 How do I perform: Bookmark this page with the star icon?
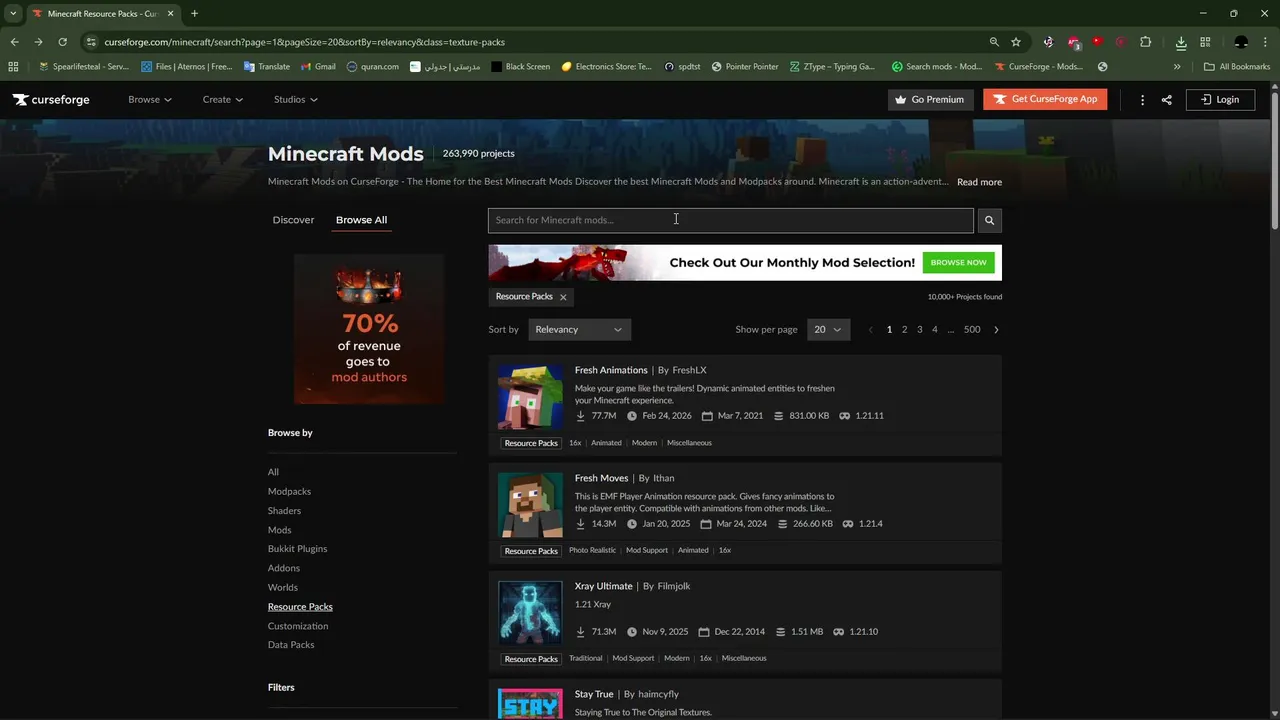tap(1016, 42)
